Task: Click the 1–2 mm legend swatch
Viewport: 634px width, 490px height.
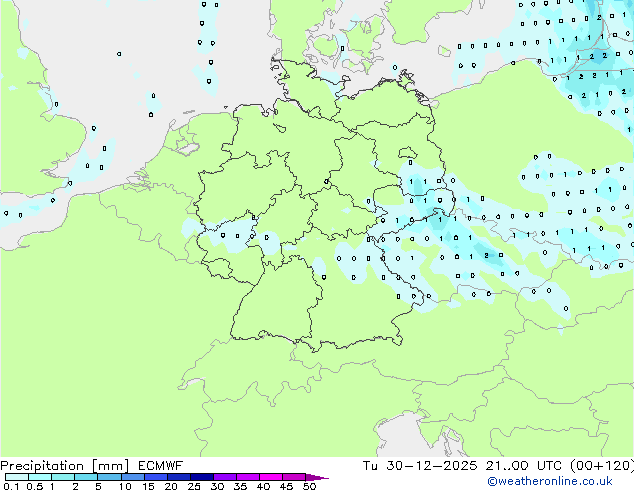Action: tap(63, 477)
